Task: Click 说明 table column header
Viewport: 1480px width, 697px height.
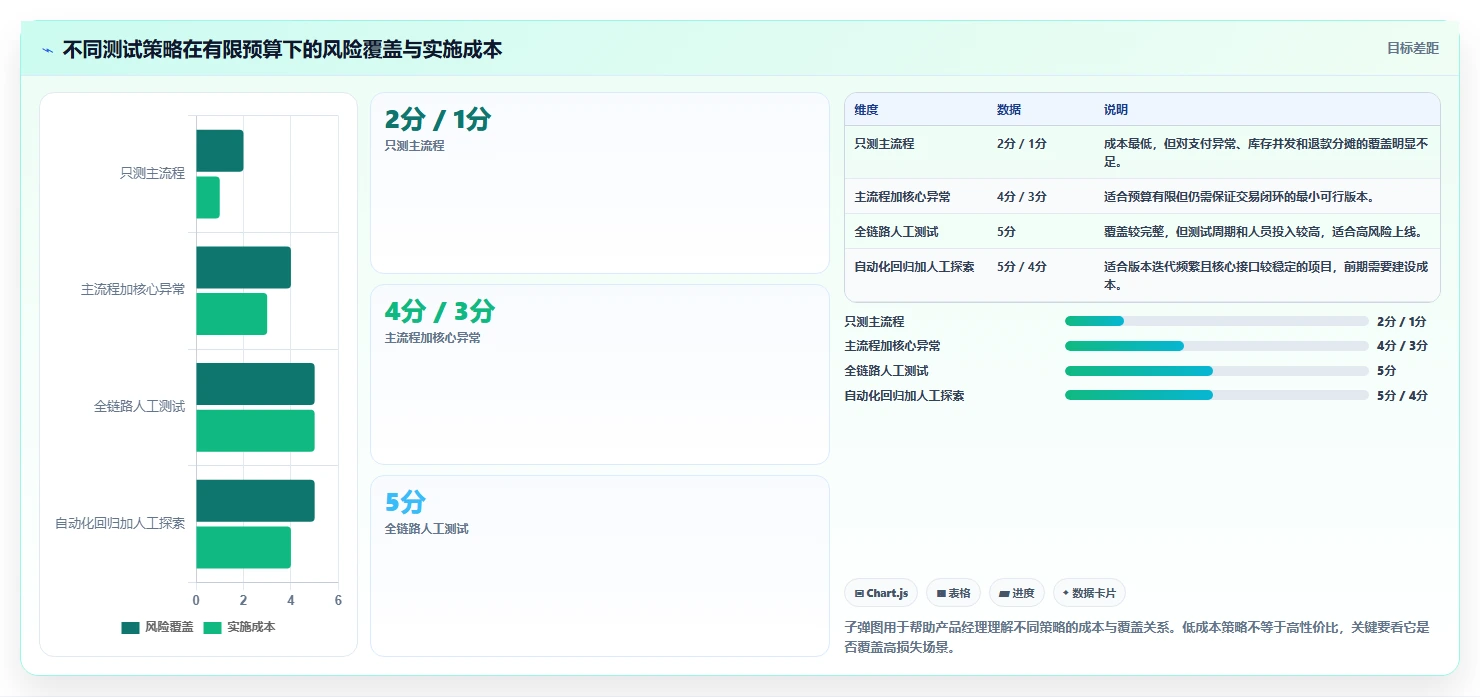Action: [x=1116, y=110]
